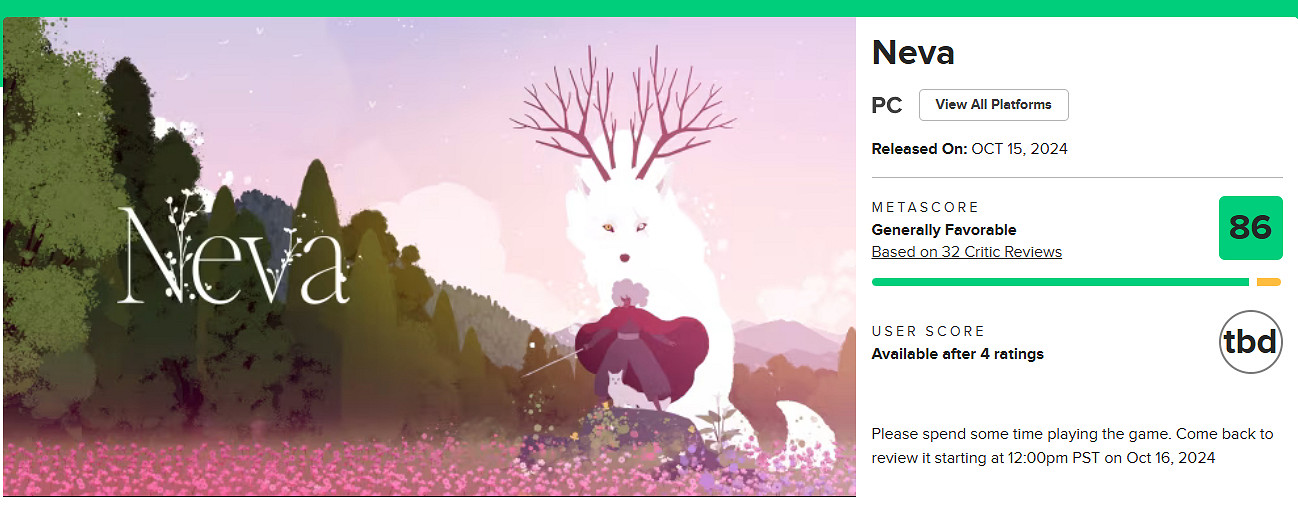
Task: Click the Available after 4 ratings text
Action: 958,354
